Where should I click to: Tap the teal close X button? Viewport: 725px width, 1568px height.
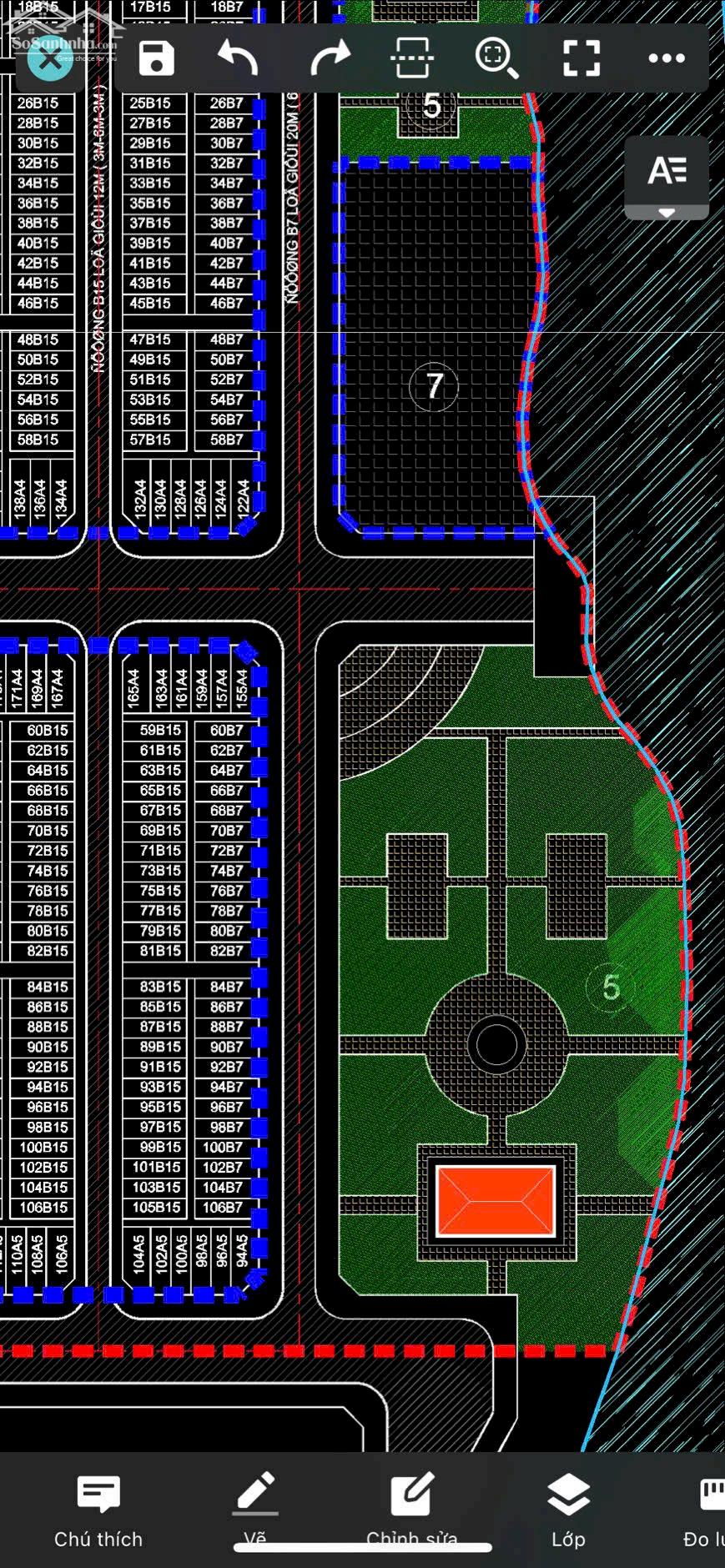[50, 58]
